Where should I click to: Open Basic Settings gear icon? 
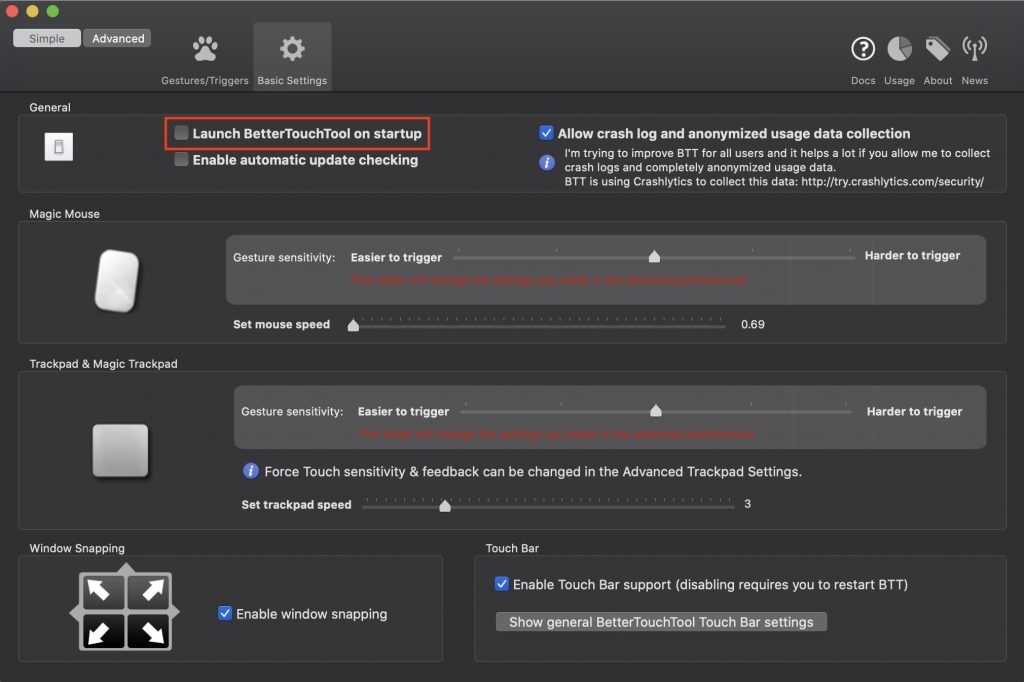point(292,49)
